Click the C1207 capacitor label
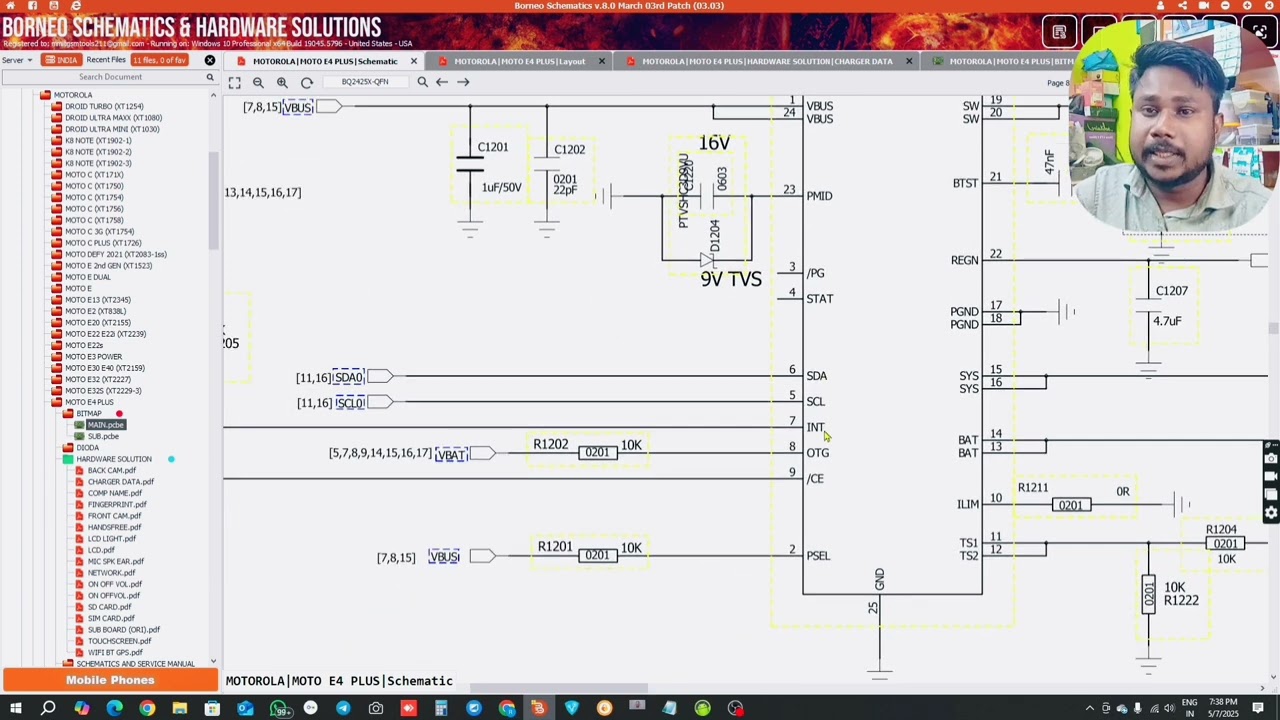1280x720 pixels. (x=1171, y=291)
